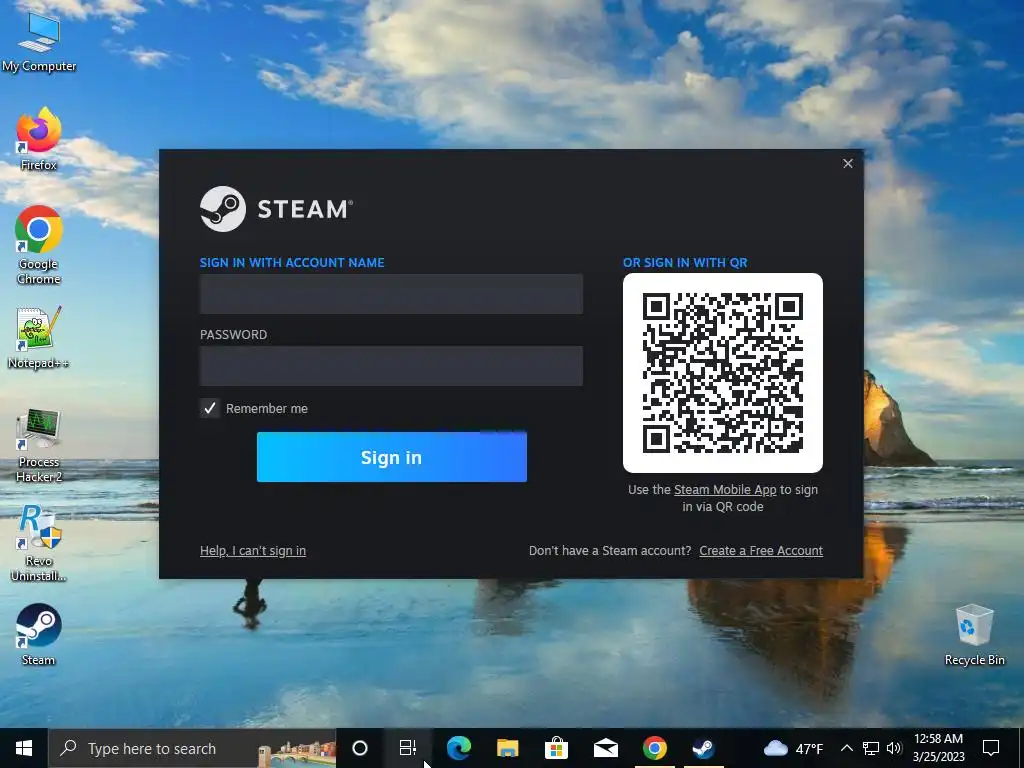1024x768 pixels.
Task: Select the Recycle Bin icon
Action: (x=974, y=635)
